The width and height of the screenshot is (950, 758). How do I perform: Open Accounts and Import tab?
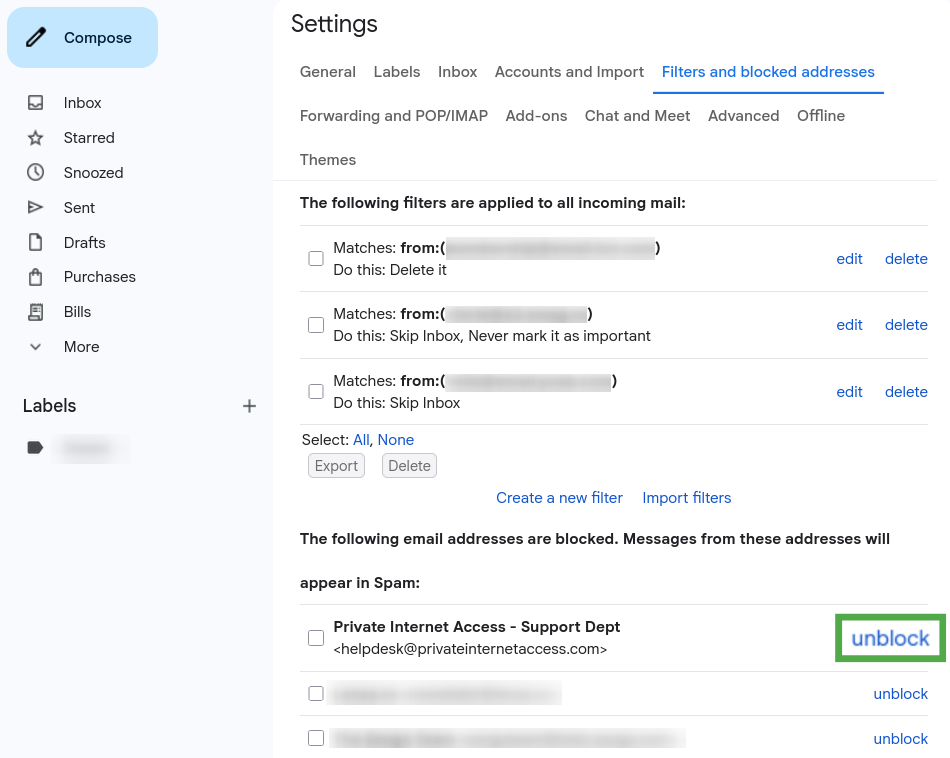569,71
